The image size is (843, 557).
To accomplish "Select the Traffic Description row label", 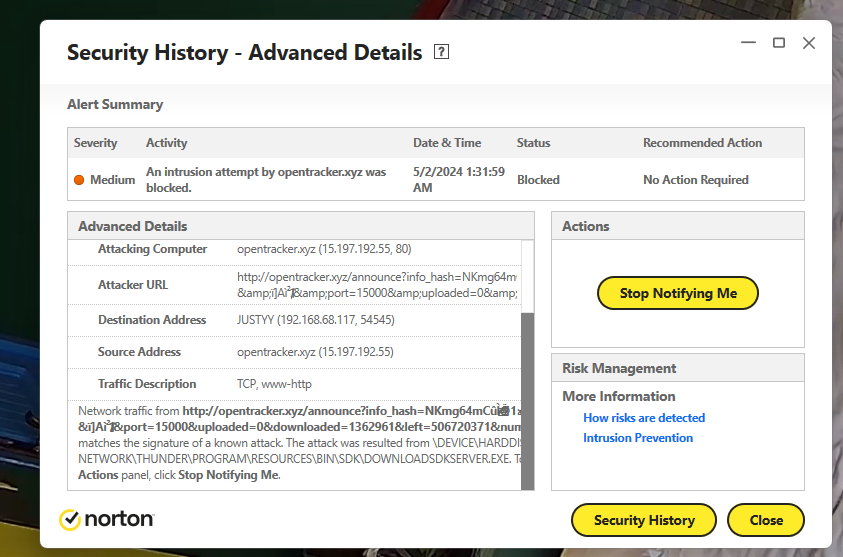I will click(x=147, y=384).
